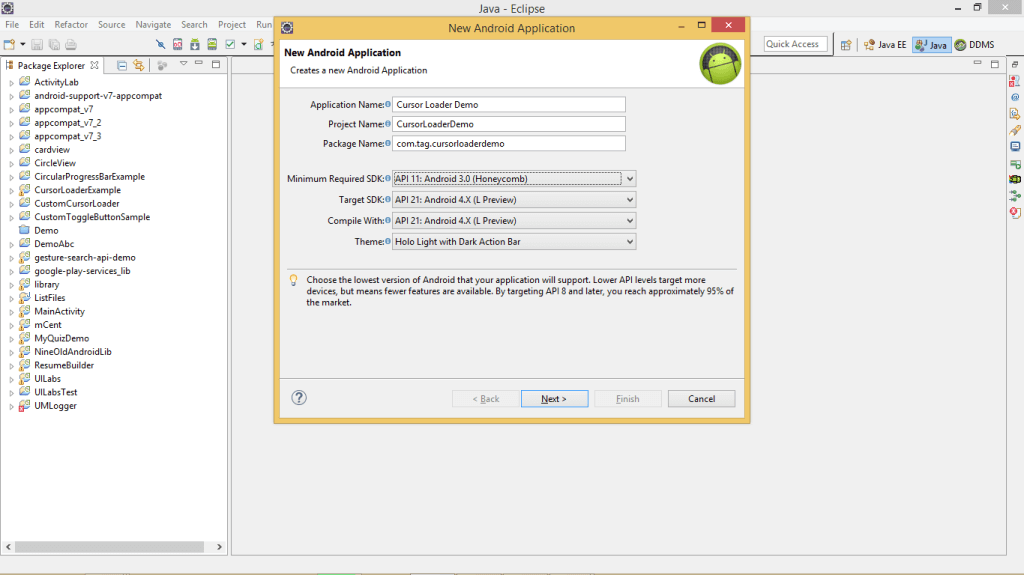
Task: Open the dropdown beside the lint check icon
Action: point(244,44)
